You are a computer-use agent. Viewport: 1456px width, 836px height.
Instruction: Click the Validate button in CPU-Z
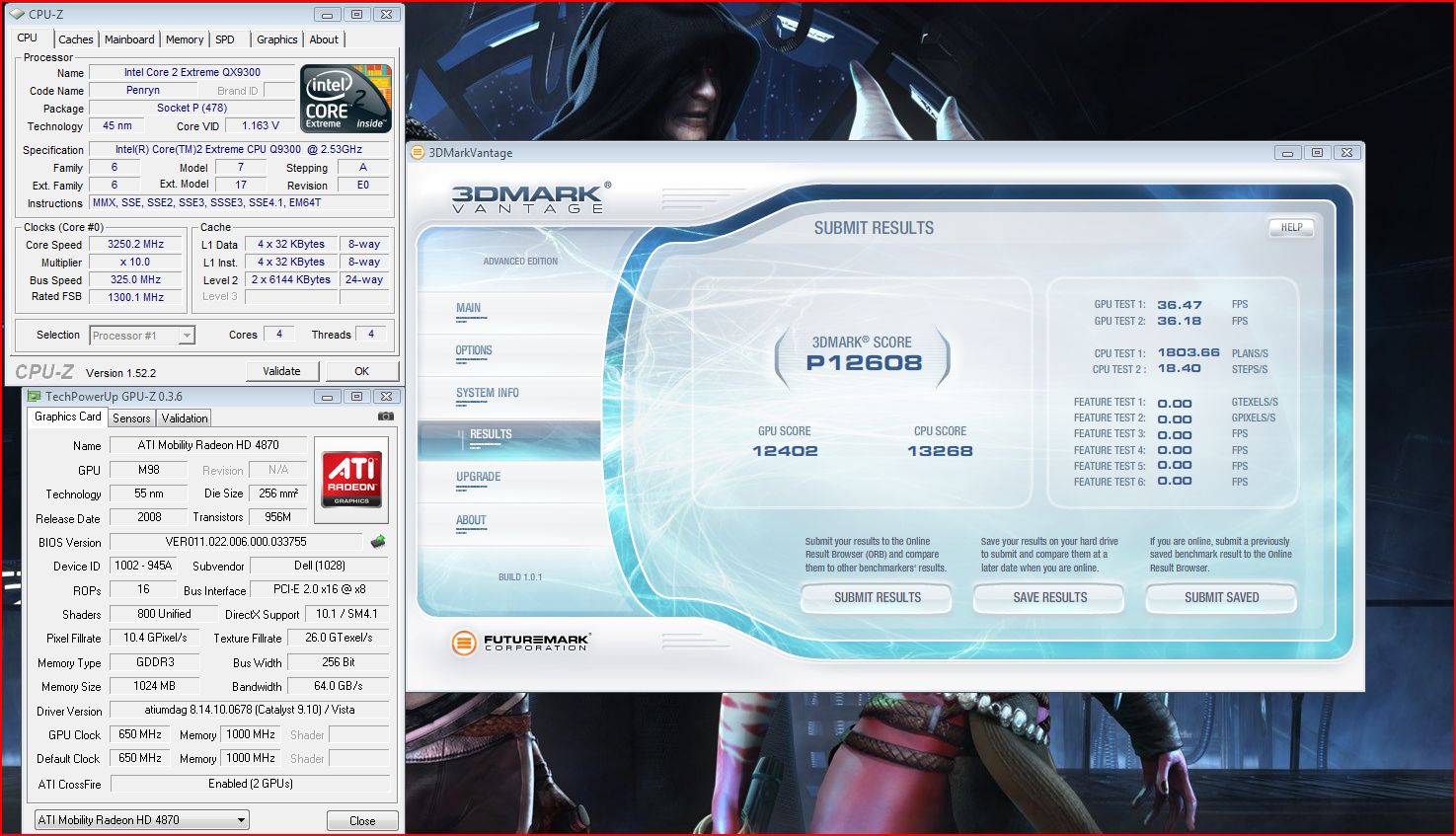pos(281,371)
